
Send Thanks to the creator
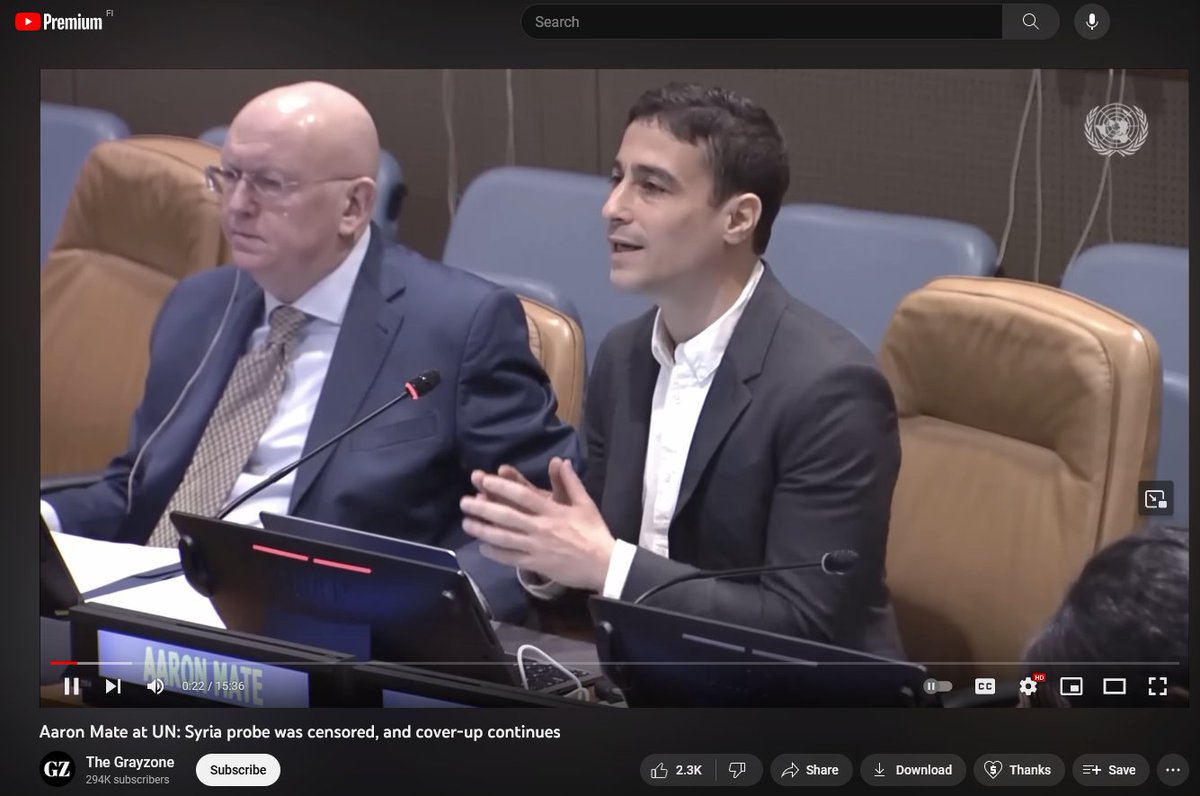tap(1018, 770)
